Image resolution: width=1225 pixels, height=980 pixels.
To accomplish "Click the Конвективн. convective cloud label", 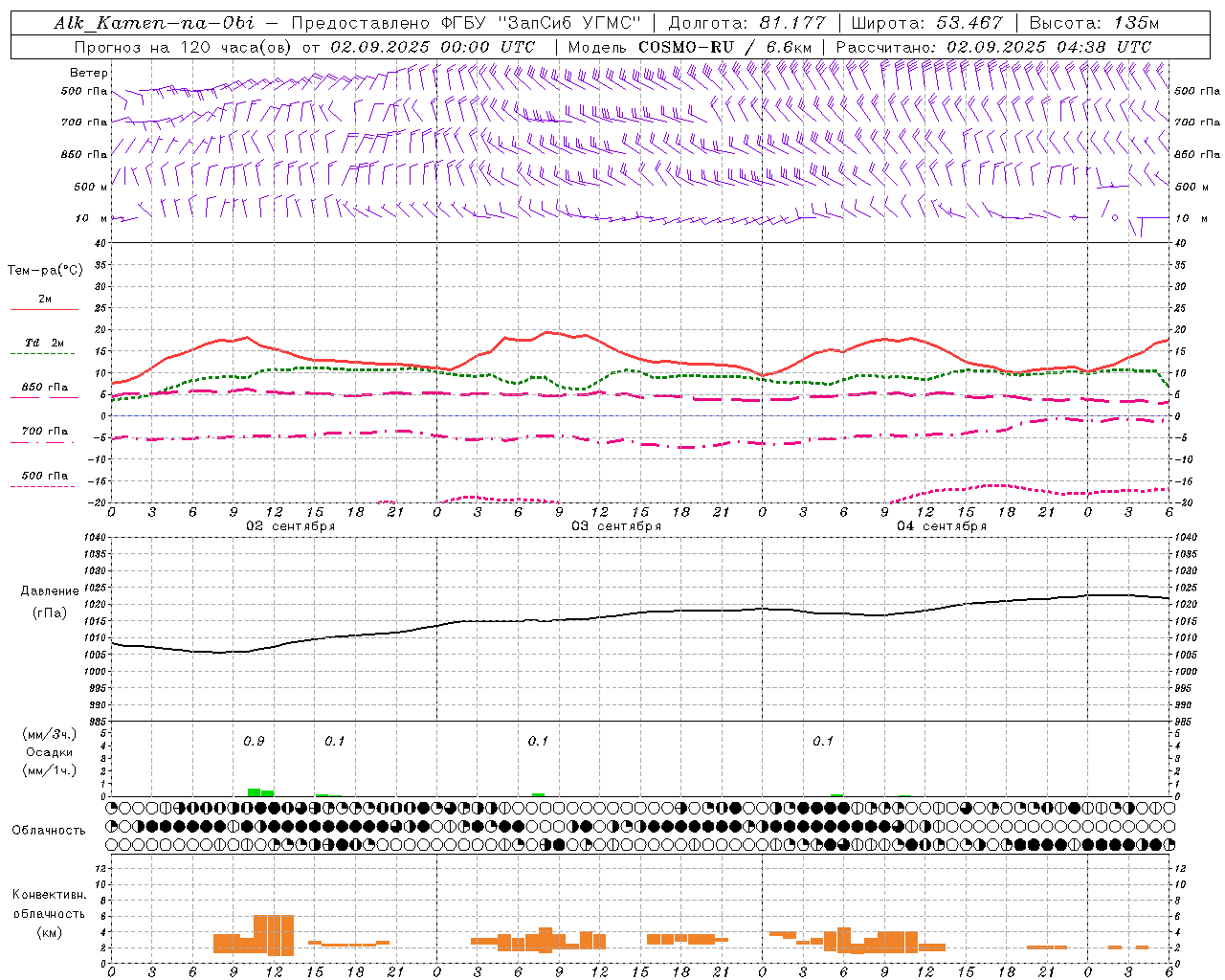I will [49, 895].
